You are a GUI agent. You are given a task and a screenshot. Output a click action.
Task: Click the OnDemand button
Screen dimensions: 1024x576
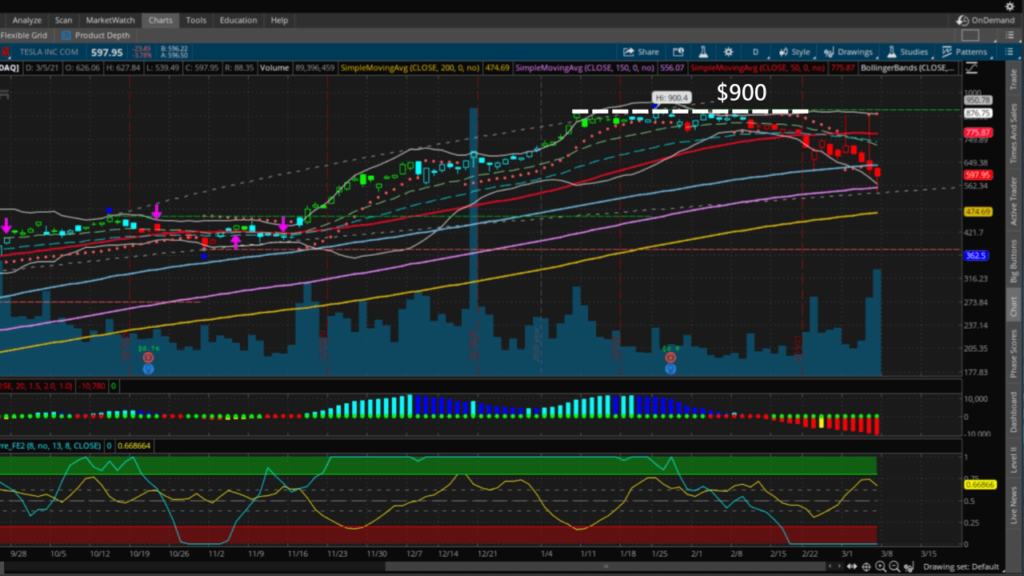[986, 20]
